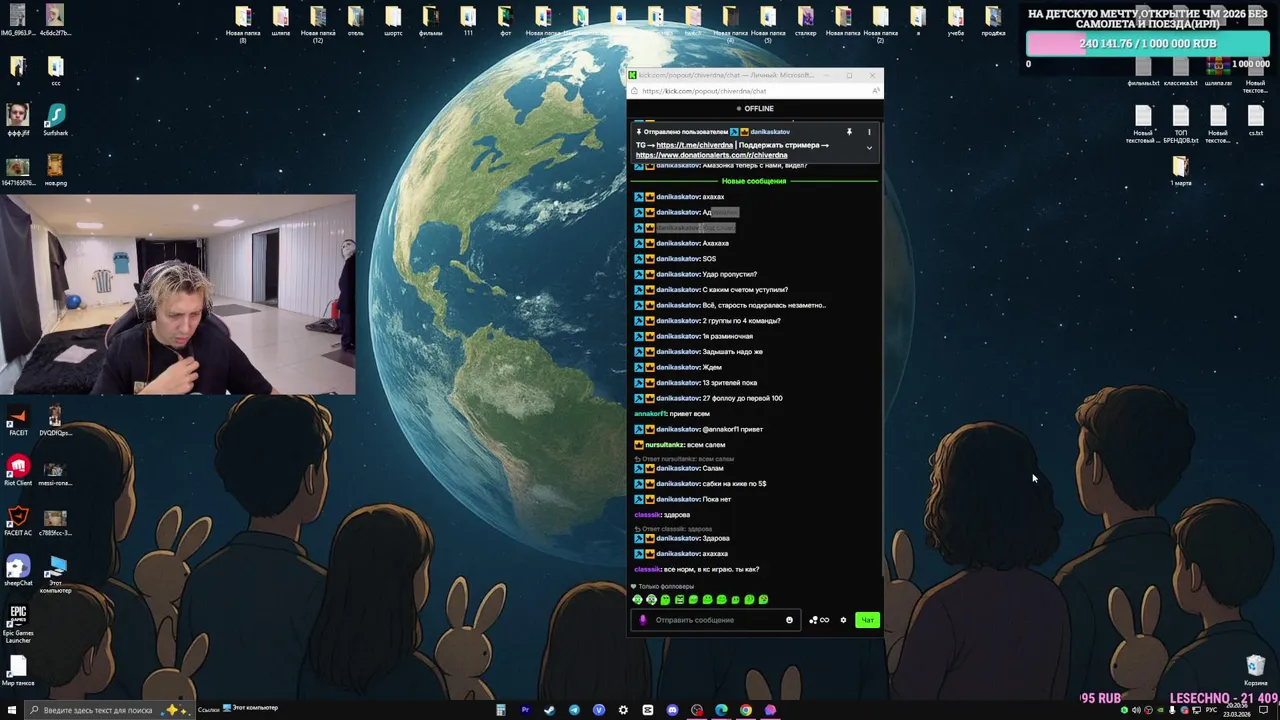Screen dimensions: 1280x720
Task: Open Discord from taskbar
Action: tap(672, 710)
